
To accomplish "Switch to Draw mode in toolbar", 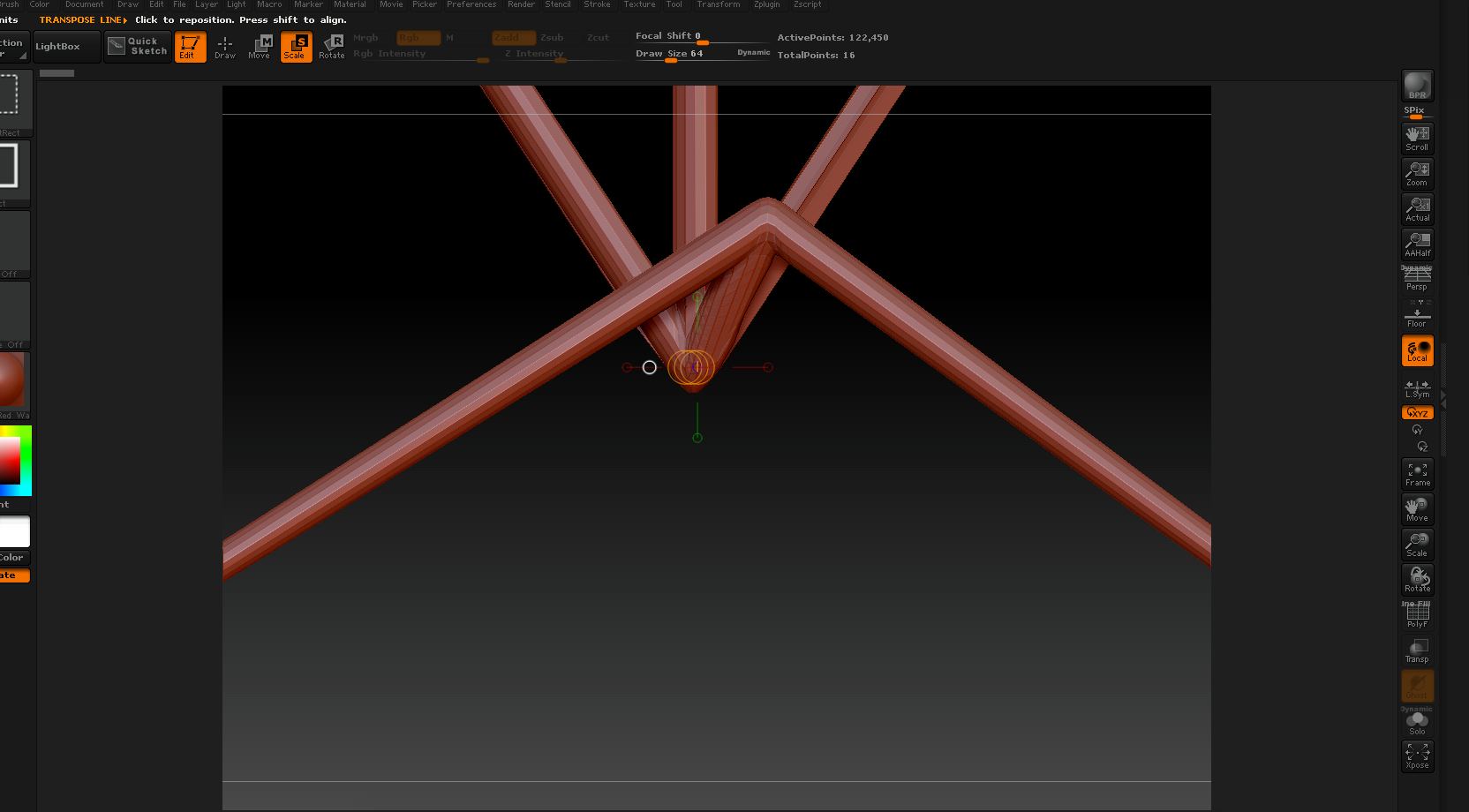I will click(x=225, y=47).
